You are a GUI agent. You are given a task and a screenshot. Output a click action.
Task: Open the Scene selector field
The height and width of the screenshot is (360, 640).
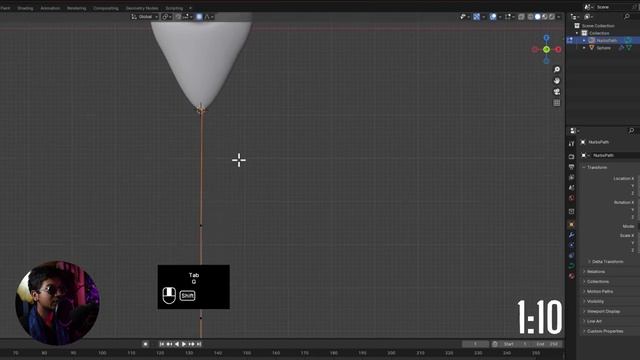point(612,7)
